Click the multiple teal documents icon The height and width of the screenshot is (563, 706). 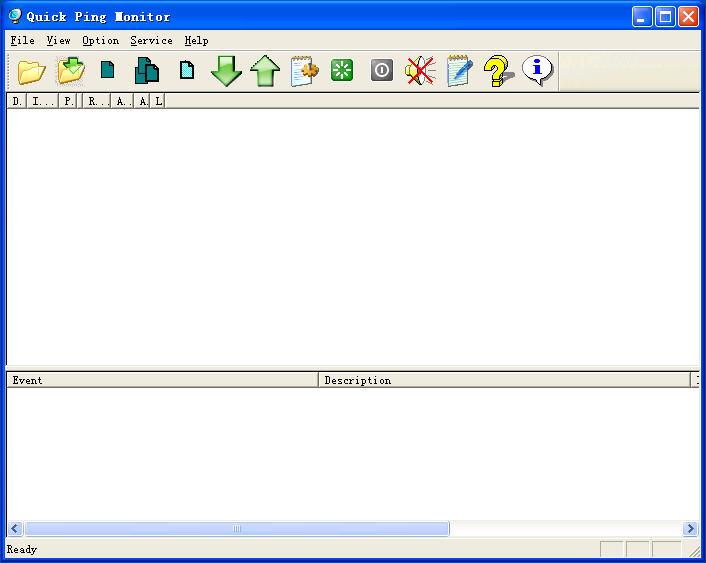[x=147, y=70]
